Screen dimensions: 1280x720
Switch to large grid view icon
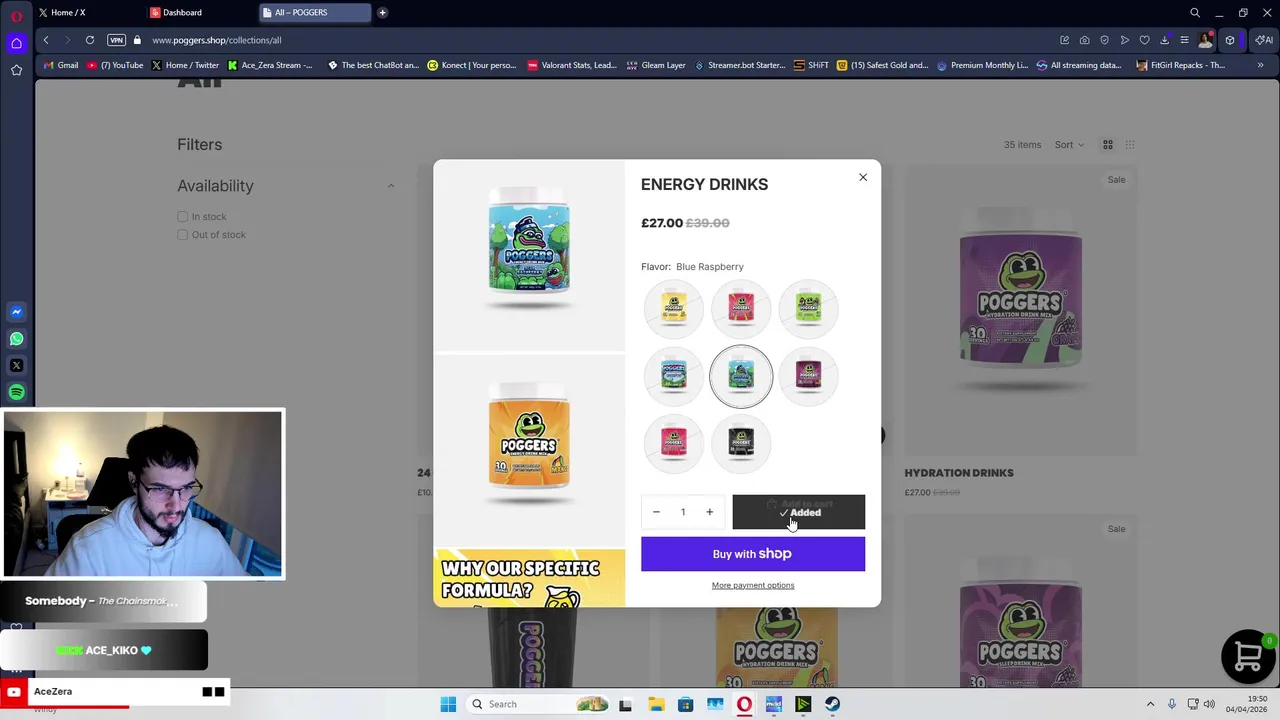1108,145
